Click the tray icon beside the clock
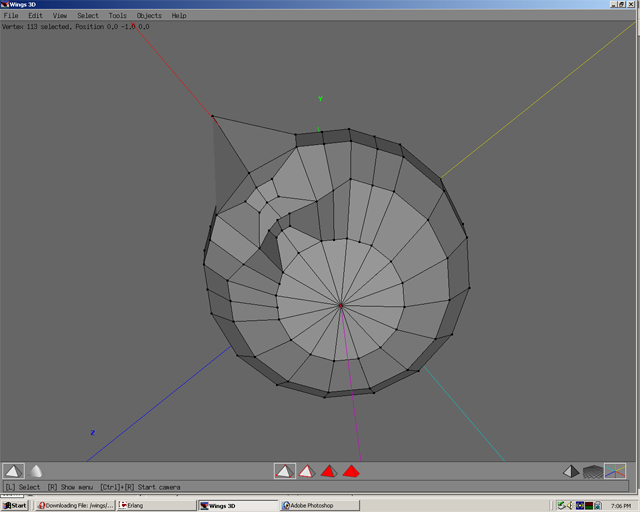Screen dimensions: 640x512 click(598, 505)
